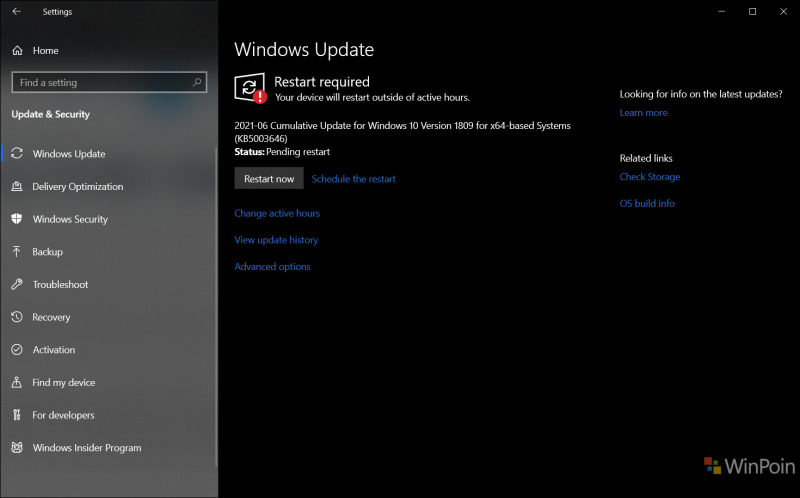Image resolution: width=800 pixels, height=498 pixels.
Task: Minimize the Settings window
Action: (721, 11)
